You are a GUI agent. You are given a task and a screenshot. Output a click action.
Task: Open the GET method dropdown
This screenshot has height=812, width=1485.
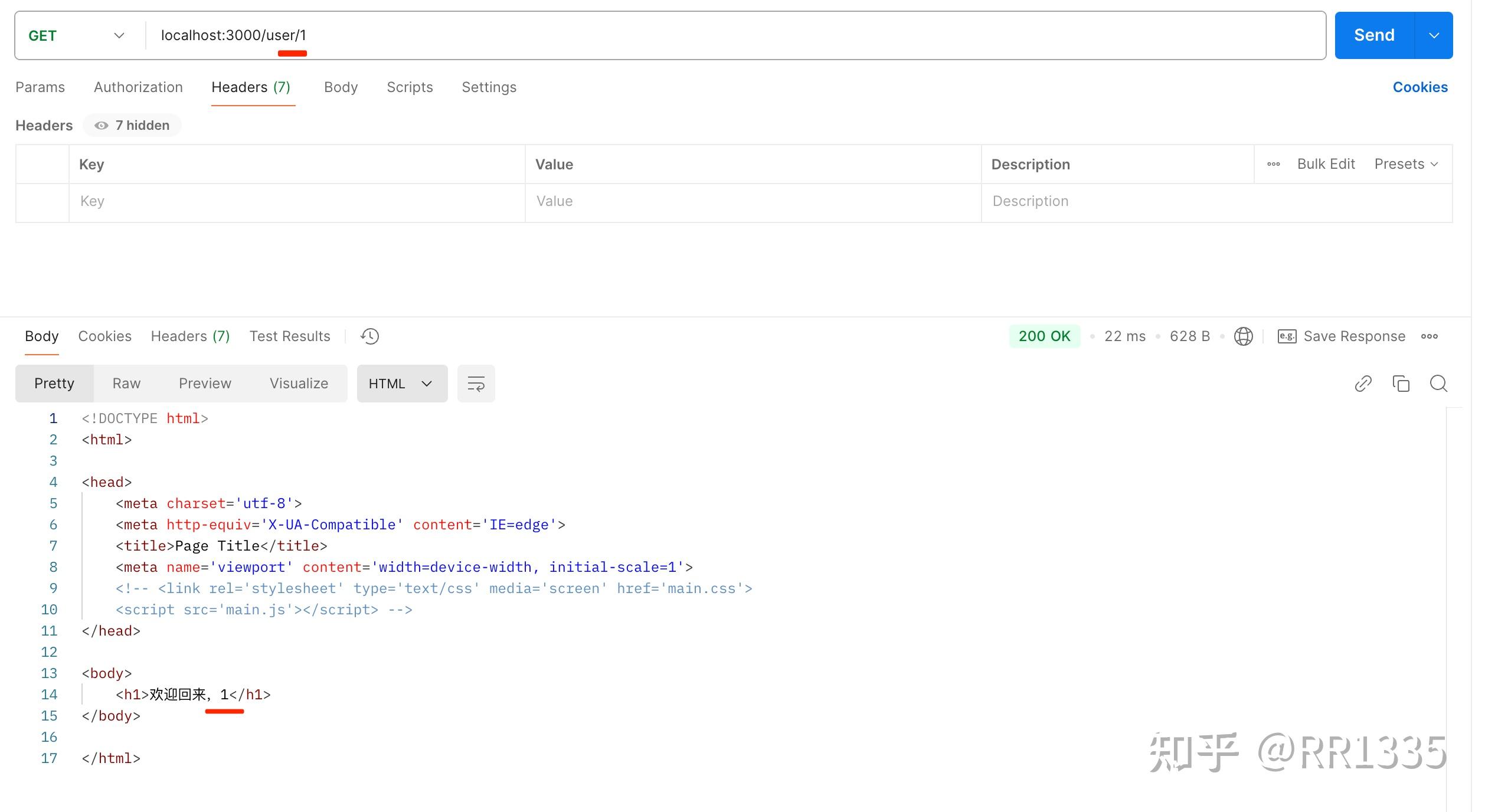[77, 35]
